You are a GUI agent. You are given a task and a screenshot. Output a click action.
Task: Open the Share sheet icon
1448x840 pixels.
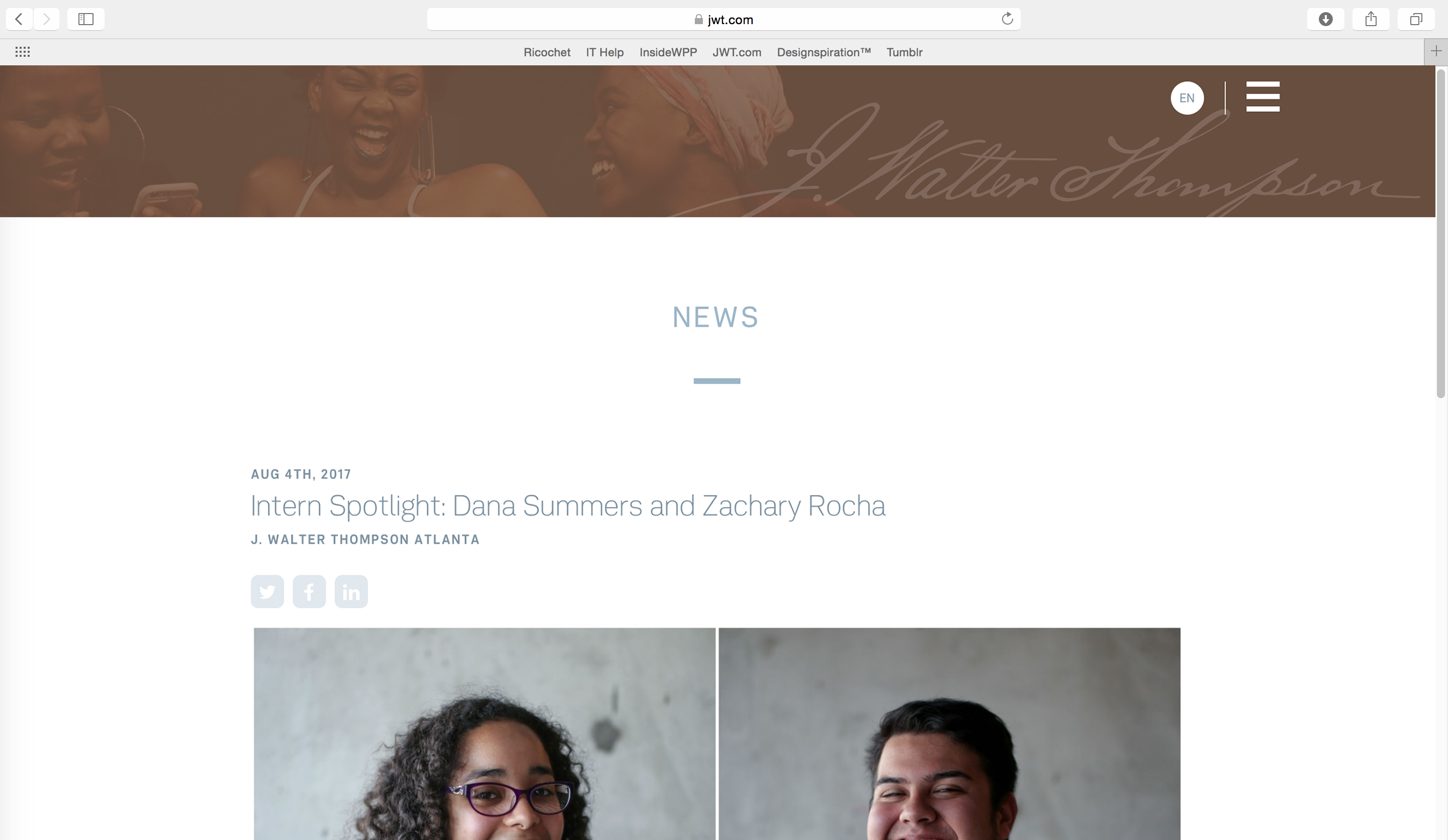coord(1371,19)
